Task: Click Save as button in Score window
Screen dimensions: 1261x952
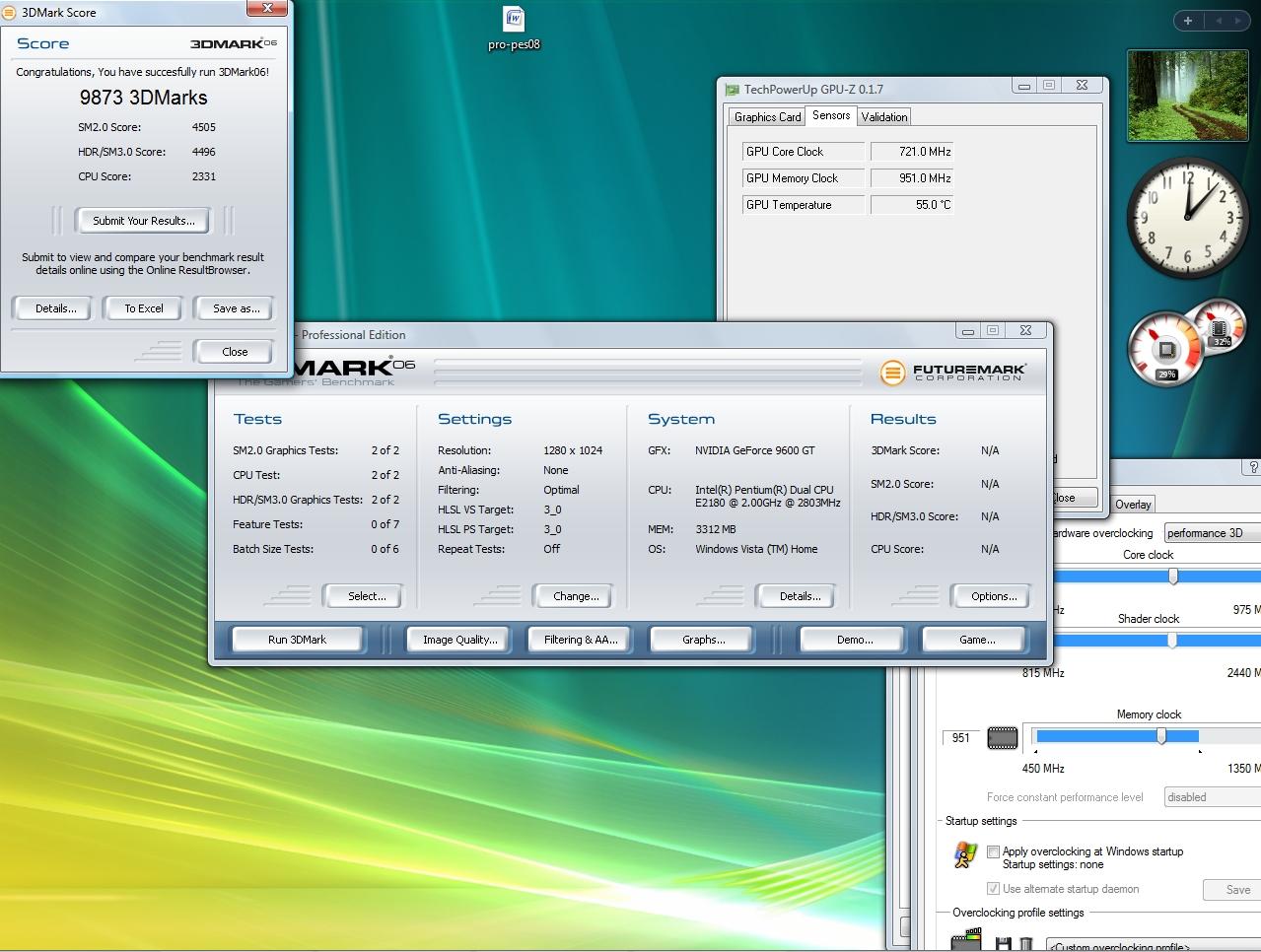Action: coord(236,308)
